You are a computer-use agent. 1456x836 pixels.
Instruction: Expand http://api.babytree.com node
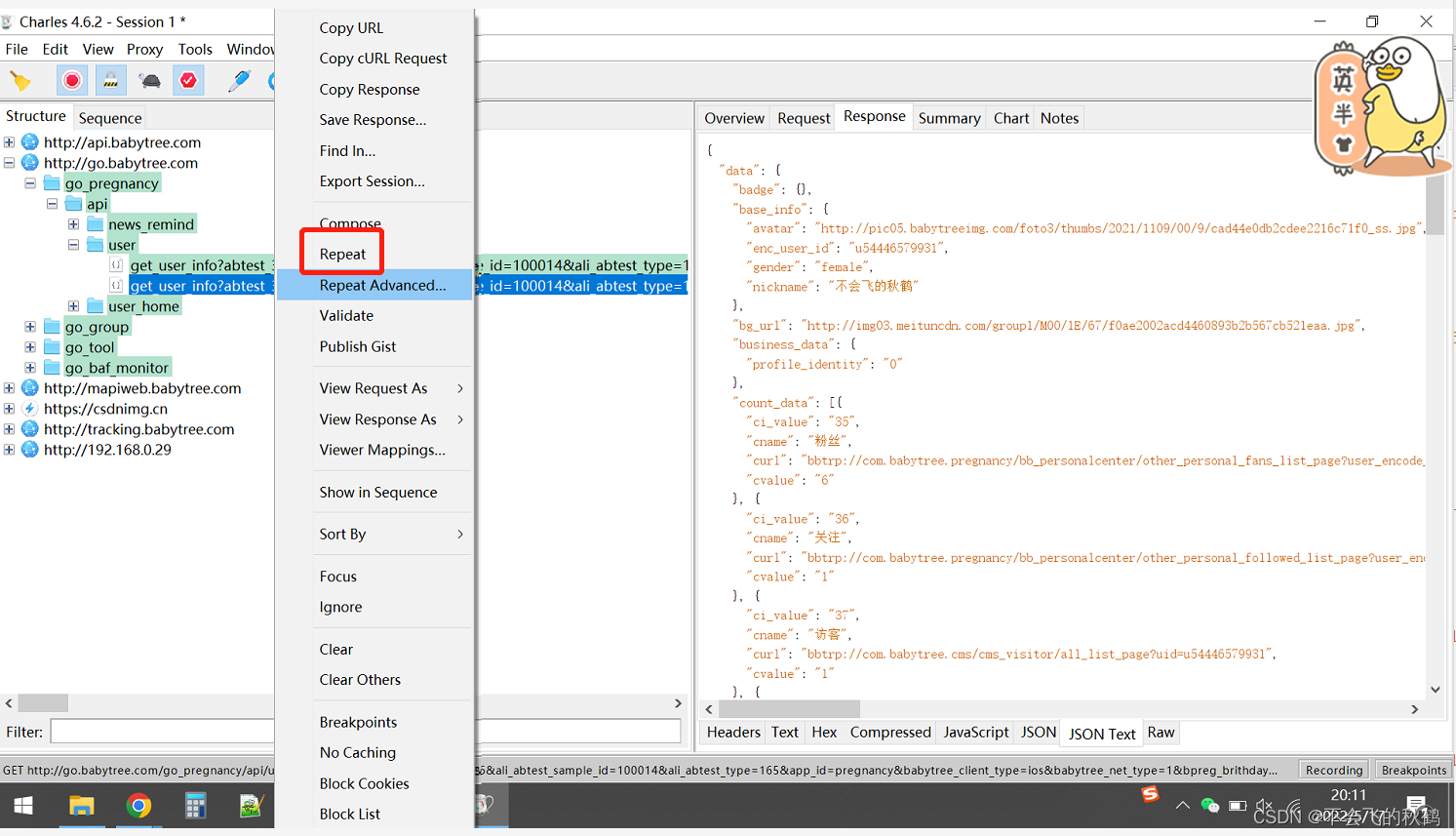click(x=9, y=142)
